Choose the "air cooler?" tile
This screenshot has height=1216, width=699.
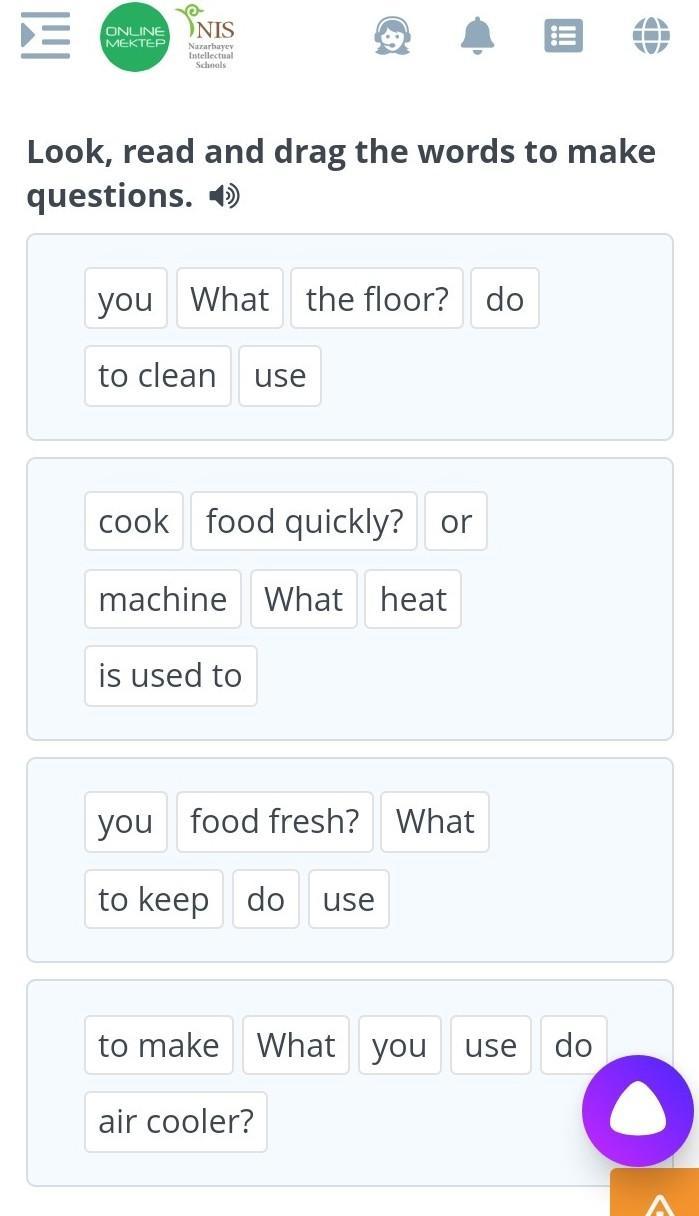pos(176,1121)
